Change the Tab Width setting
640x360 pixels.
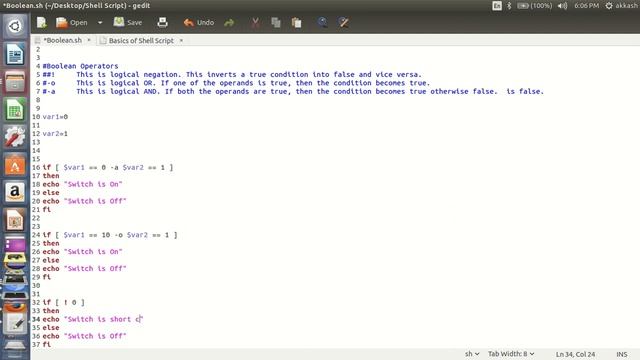coord(511,354)
